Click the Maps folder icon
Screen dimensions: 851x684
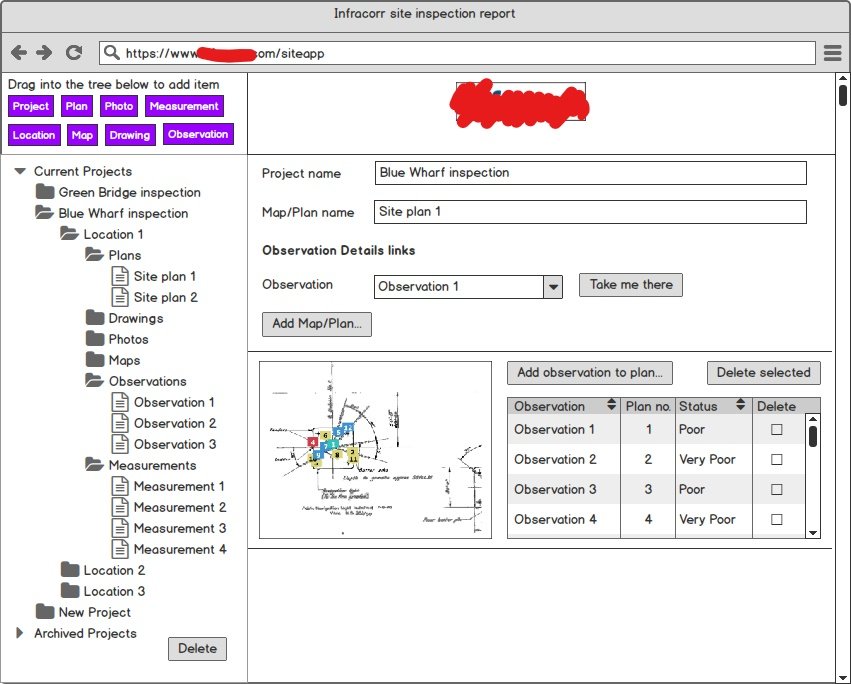(x=95, y=359)
